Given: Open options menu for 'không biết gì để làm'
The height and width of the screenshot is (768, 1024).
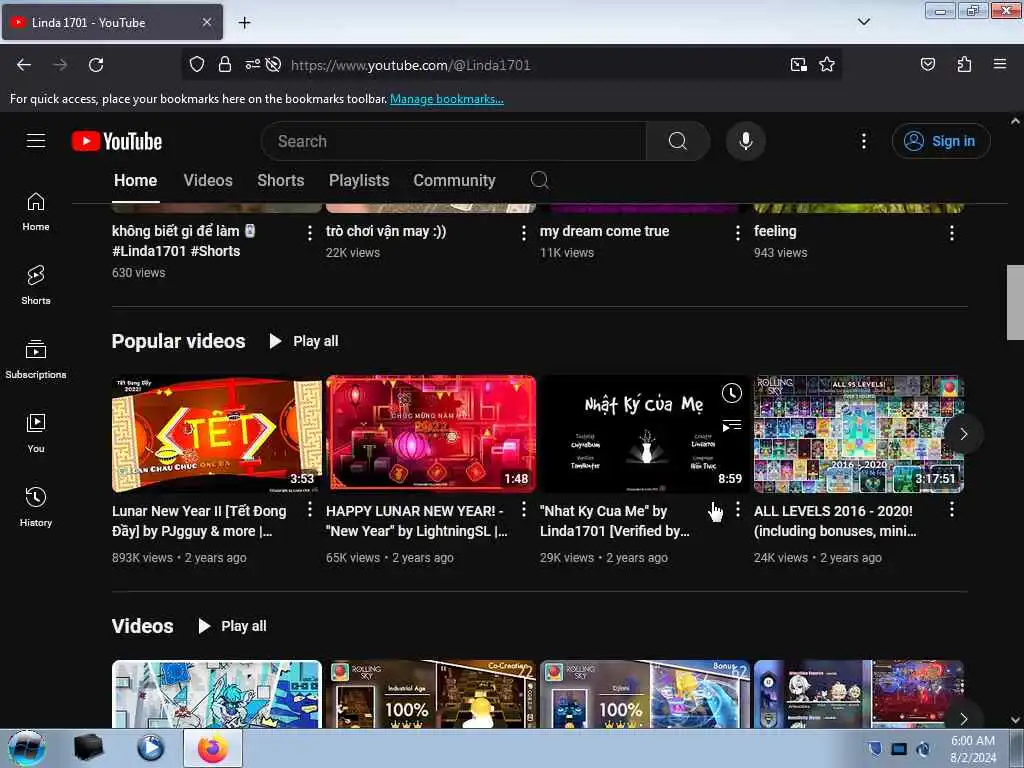Looking at the screenshot, I should (x=310, y=232).
